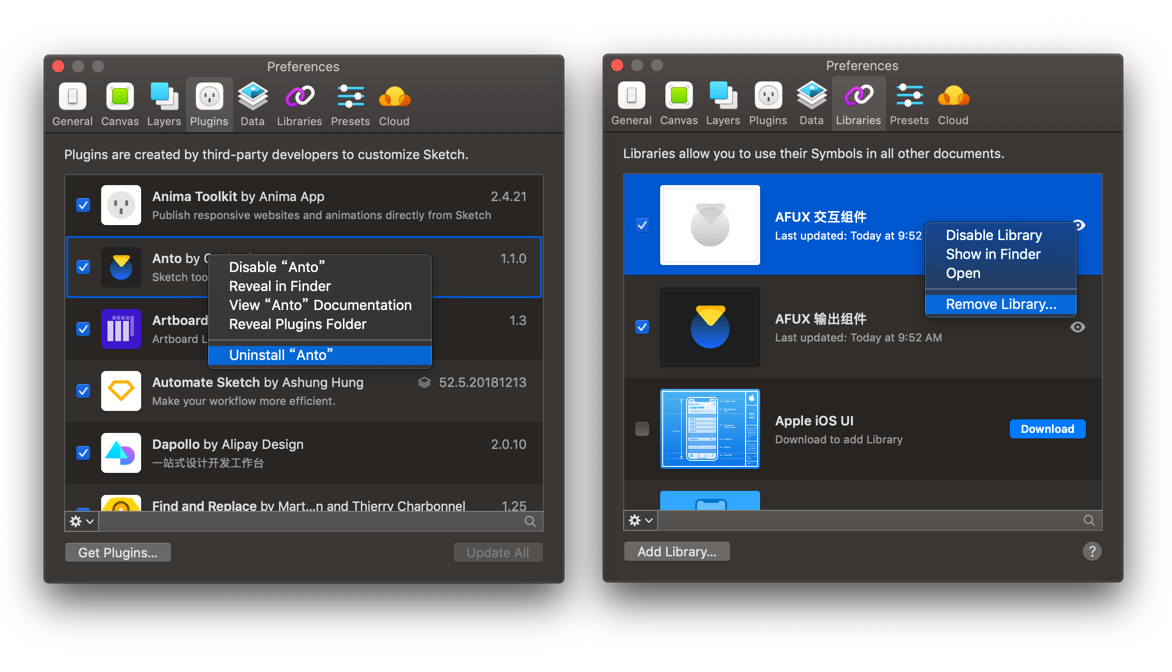Screen dimensions: 1172x672
Task: Select Plugins tab in left Preferences window
Action: point(209,104)
